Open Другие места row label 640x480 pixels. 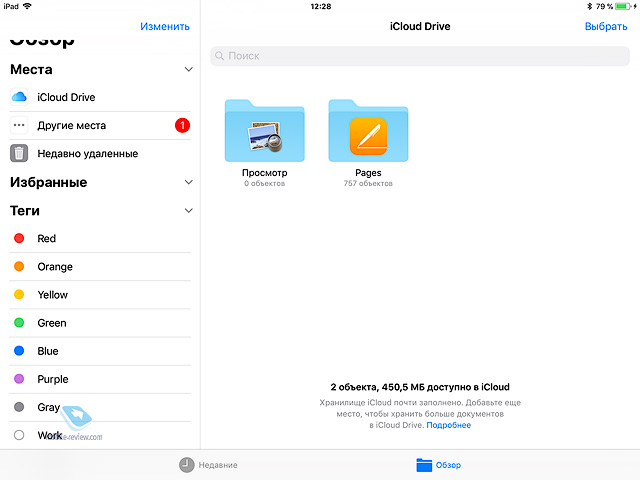click(x=72, y=125)
